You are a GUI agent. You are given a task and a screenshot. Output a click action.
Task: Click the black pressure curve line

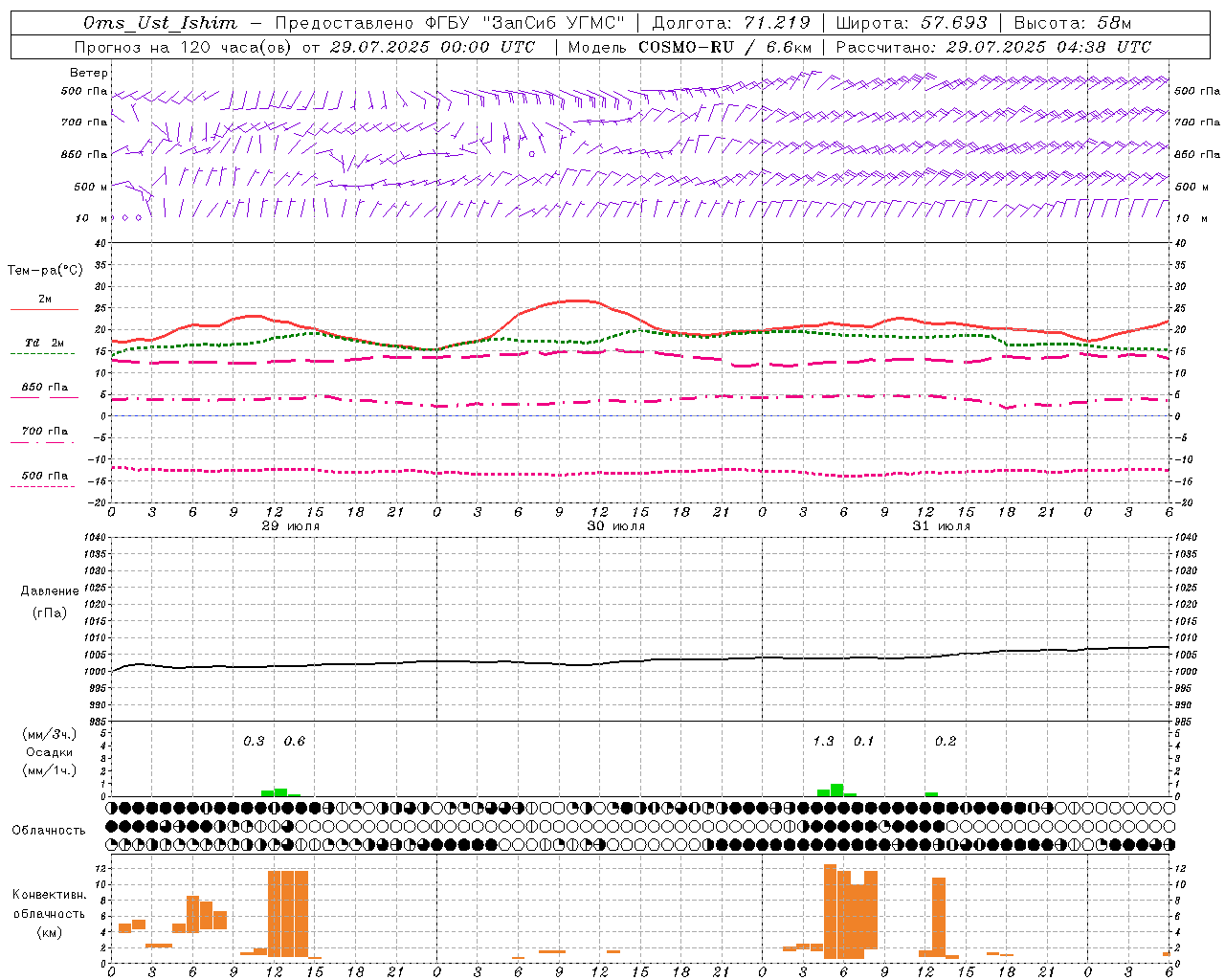click(x=640, y=660)
